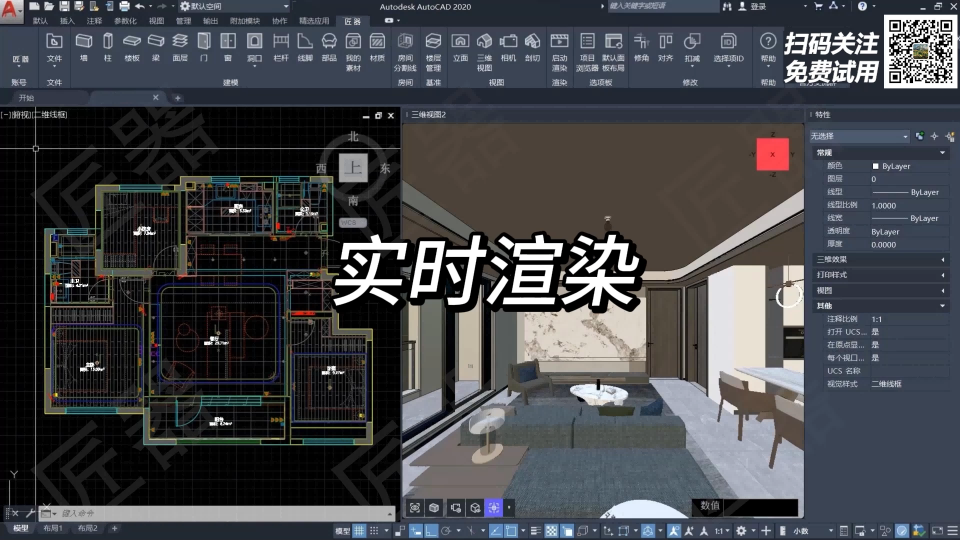Select the 门 (door) tool
The width and height of the screenshot is (960, 540).
204,48
